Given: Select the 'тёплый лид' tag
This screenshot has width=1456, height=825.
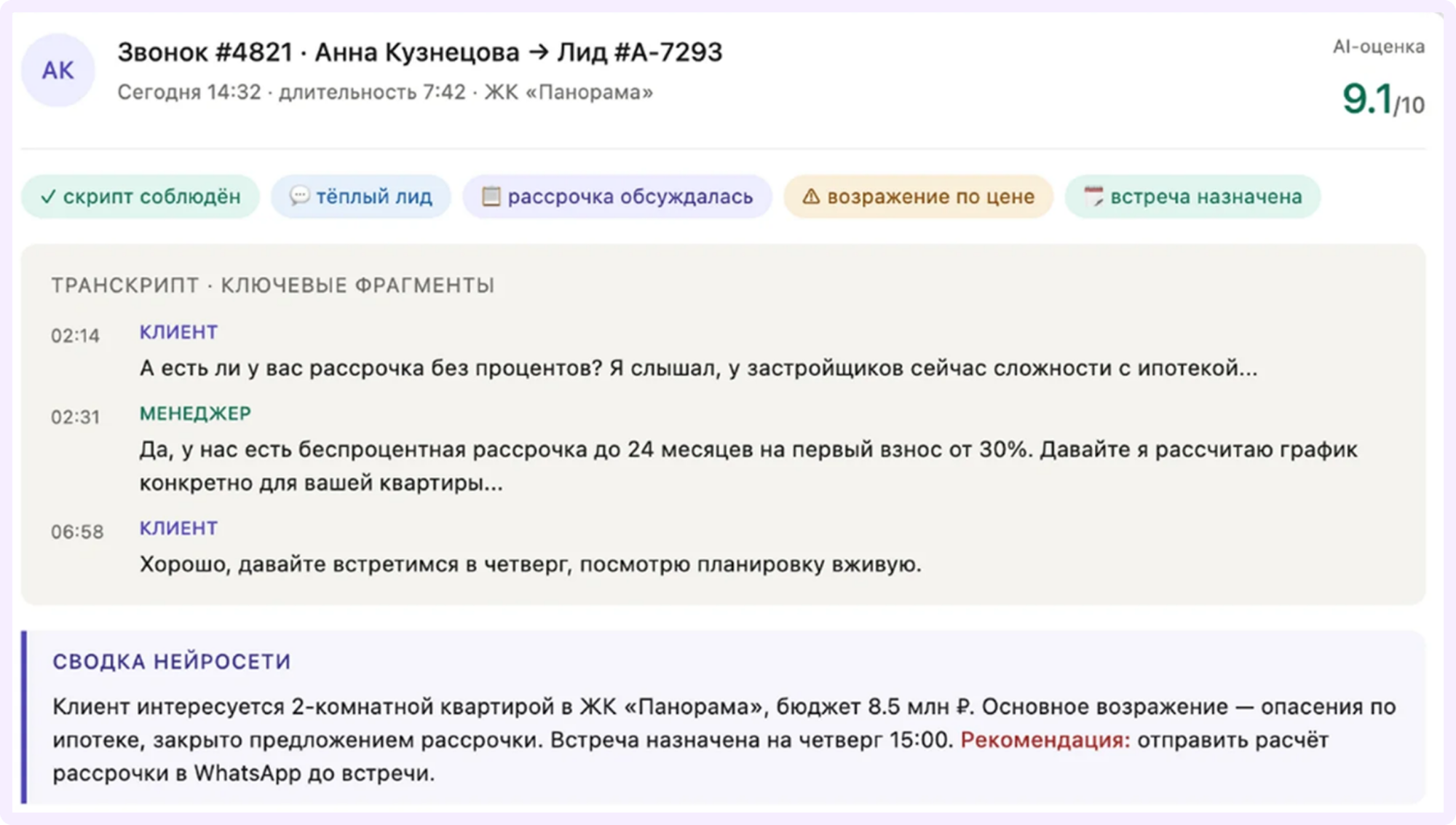Looking at the screenshot, I should [x=361, y=197].
